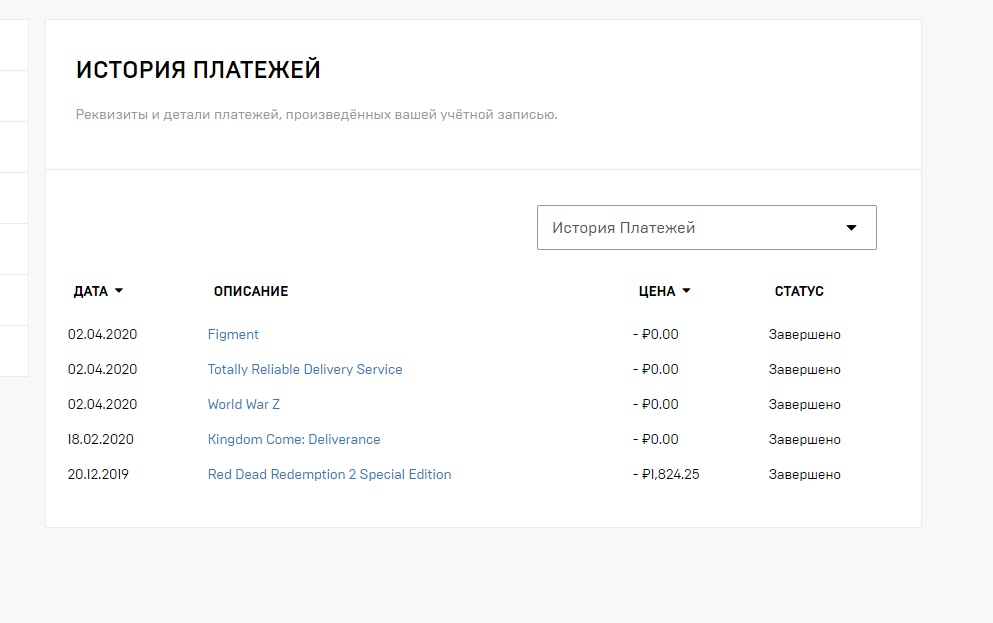
Task: Open the Figment purchase link
Action: [x=233, y=335]
